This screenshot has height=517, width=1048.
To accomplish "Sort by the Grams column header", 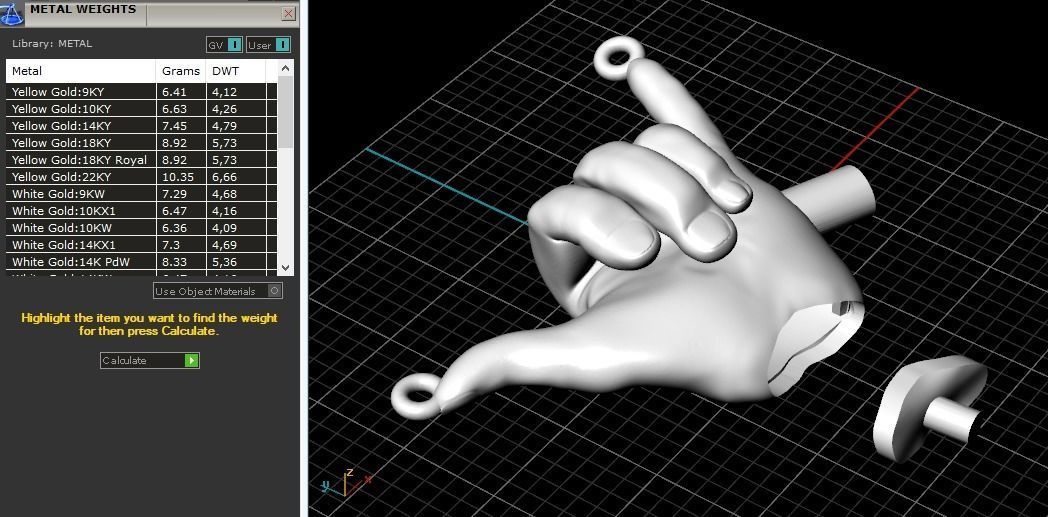I will click(181, 71).
